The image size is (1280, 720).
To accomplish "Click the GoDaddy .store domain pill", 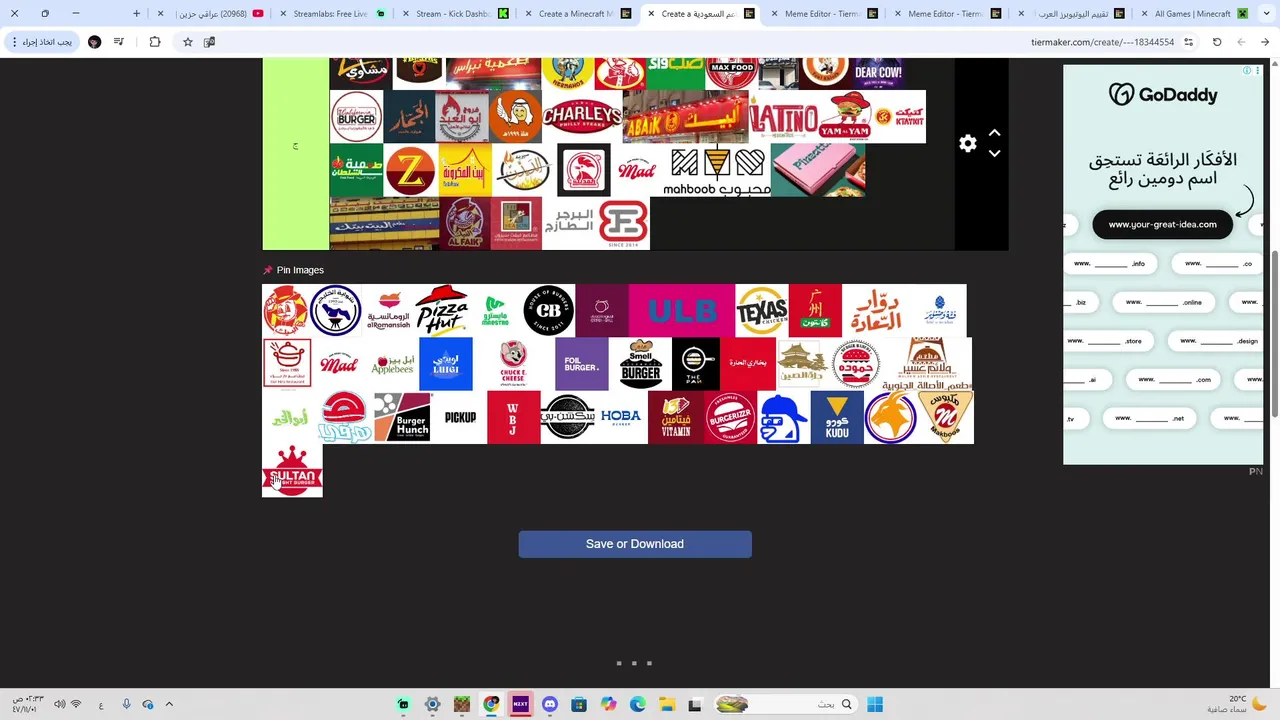I will (x=1107, y=341).
